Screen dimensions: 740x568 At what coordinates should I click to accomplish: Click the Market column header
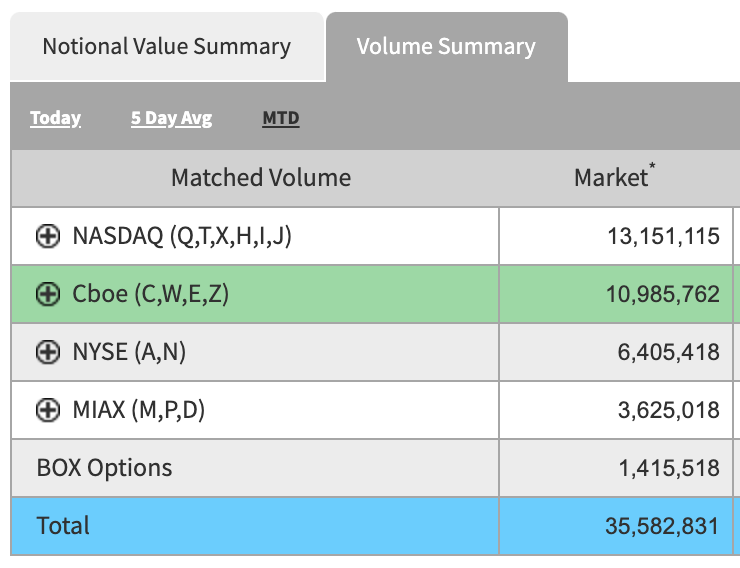[614, 177]
